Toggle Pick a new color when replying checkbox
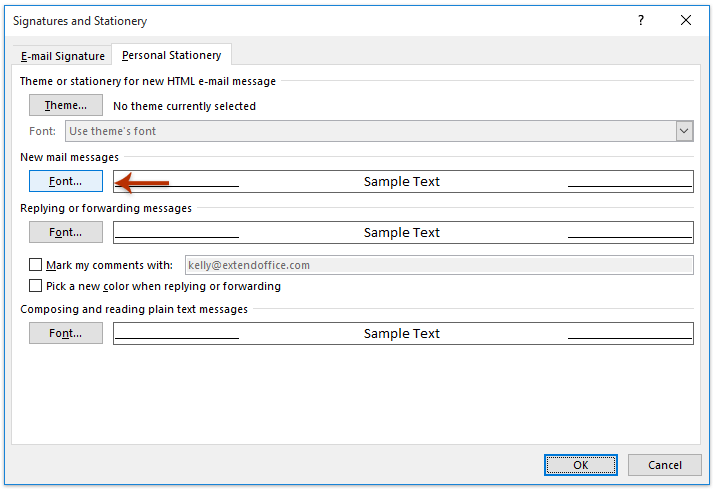This screenshot has height=491, width=716. coord(35,286)
